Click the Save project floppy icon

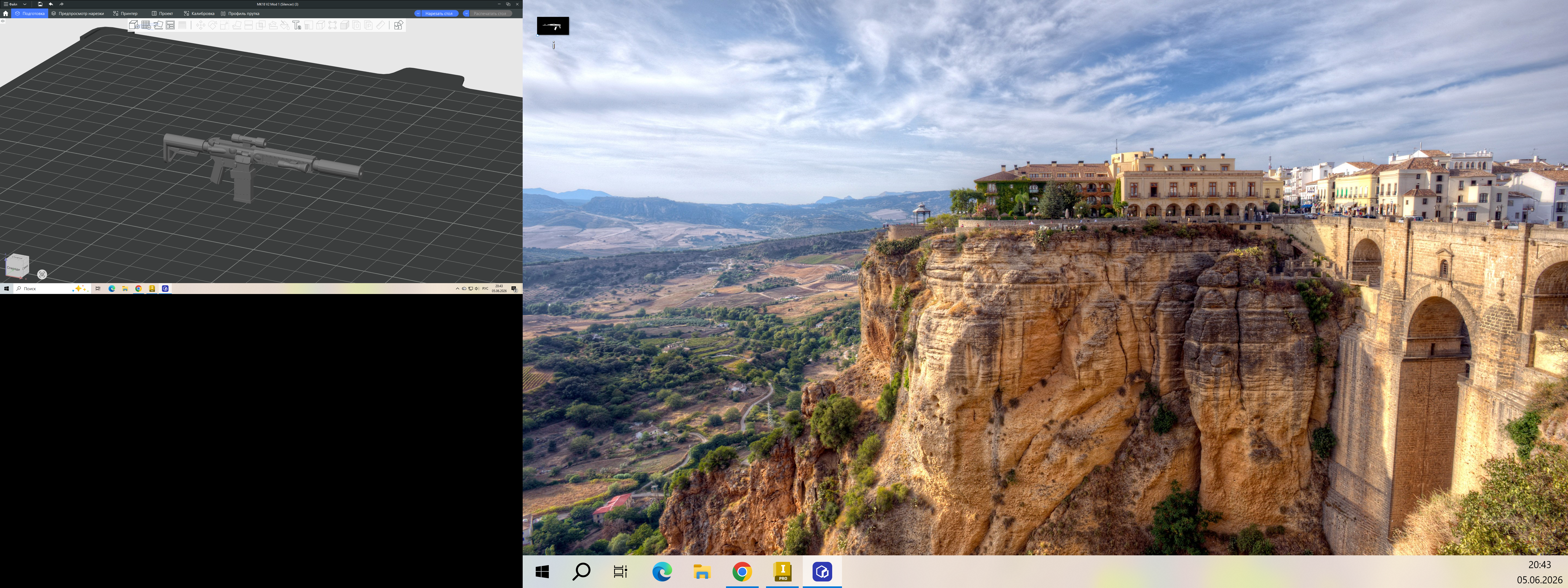point(40,4)
